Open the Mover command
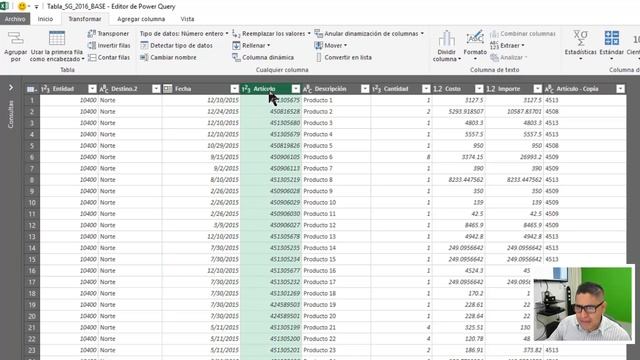This screenshot has width=640, height=360. [x=331, y=45]
